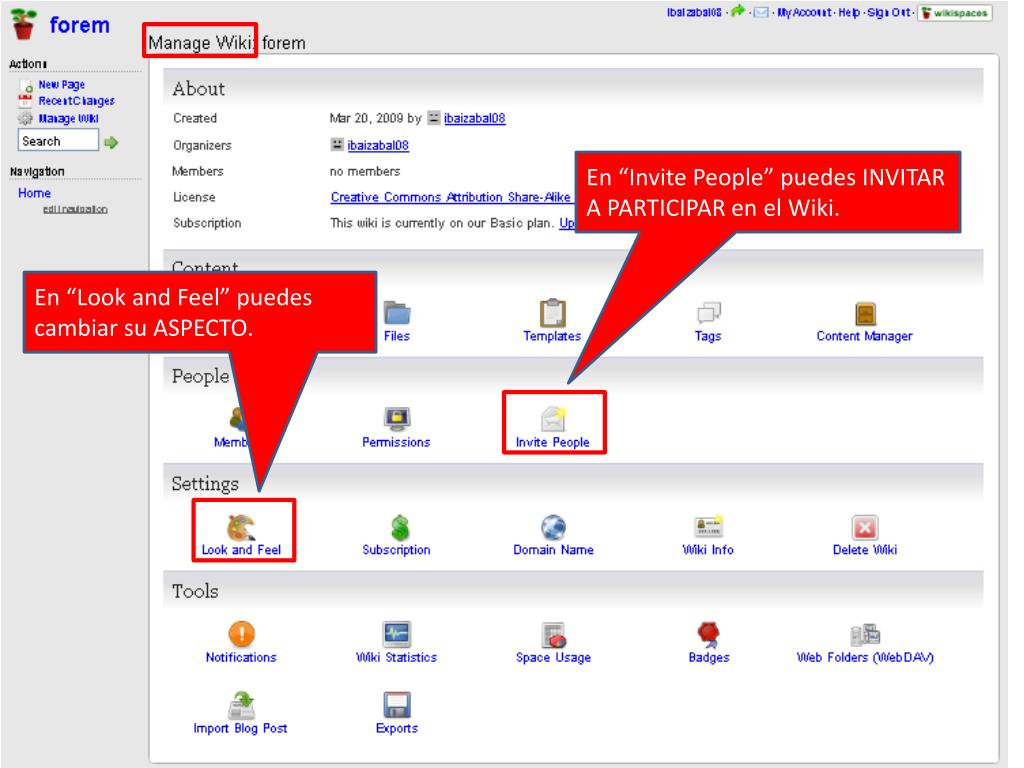Open the Web Folders (WebDAV) icon

(865, 634)
